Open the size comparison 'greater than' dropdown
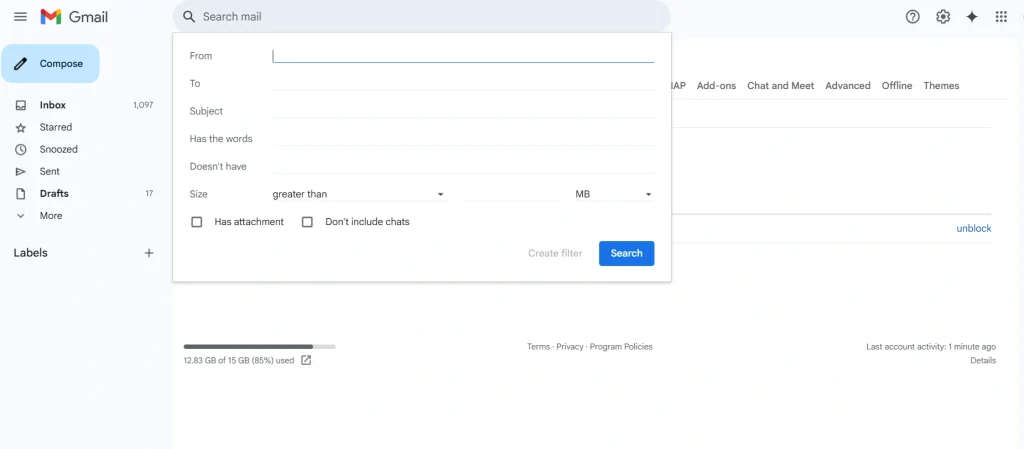 [358, 194]
